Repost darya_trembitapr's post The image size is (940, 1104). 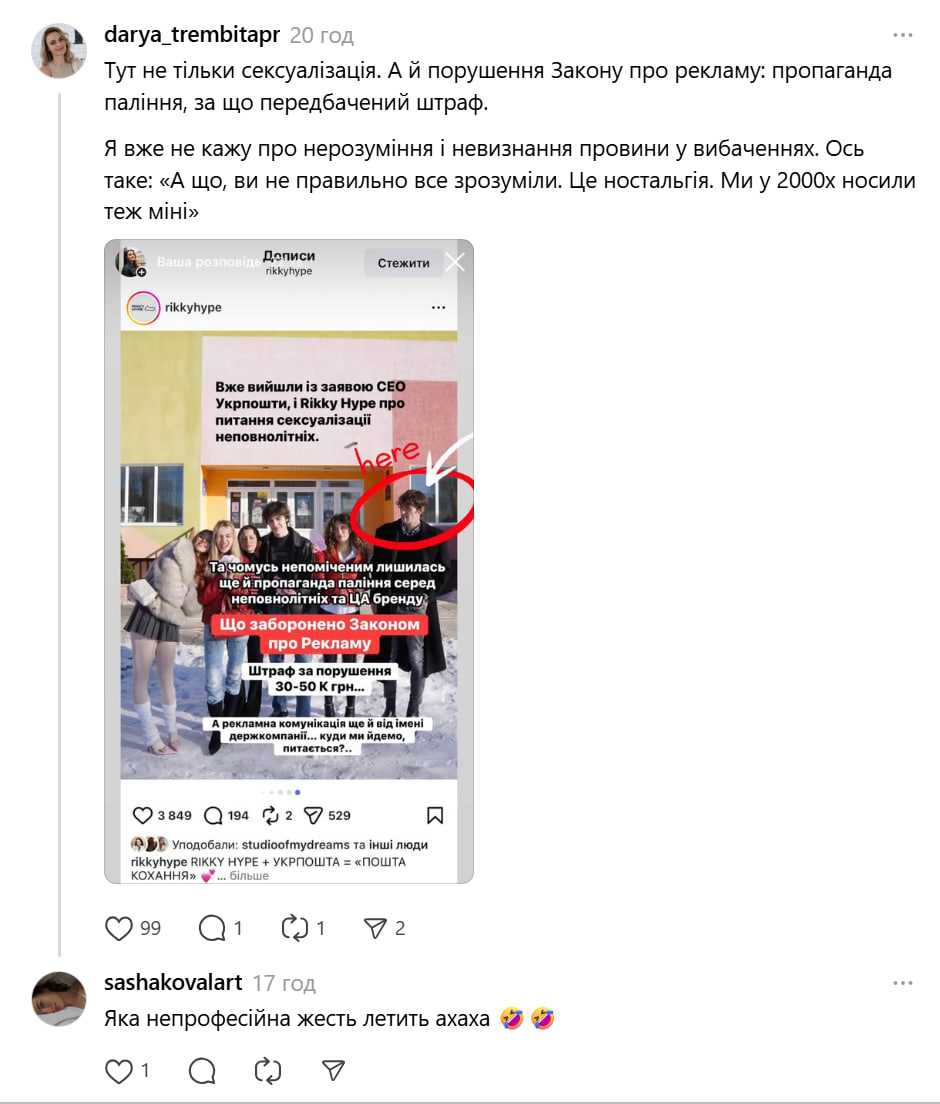pos(294,928)
